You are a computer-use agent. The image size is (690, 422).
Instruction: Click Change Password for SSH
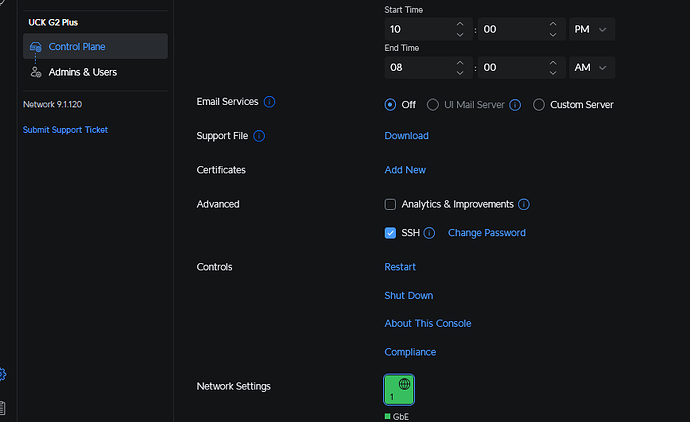click(487, 233)
